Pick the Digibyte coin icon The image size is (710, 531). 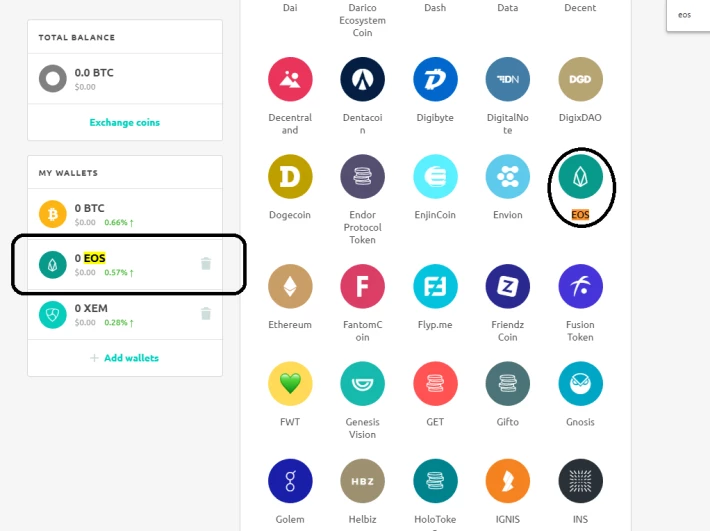point(435,79)
